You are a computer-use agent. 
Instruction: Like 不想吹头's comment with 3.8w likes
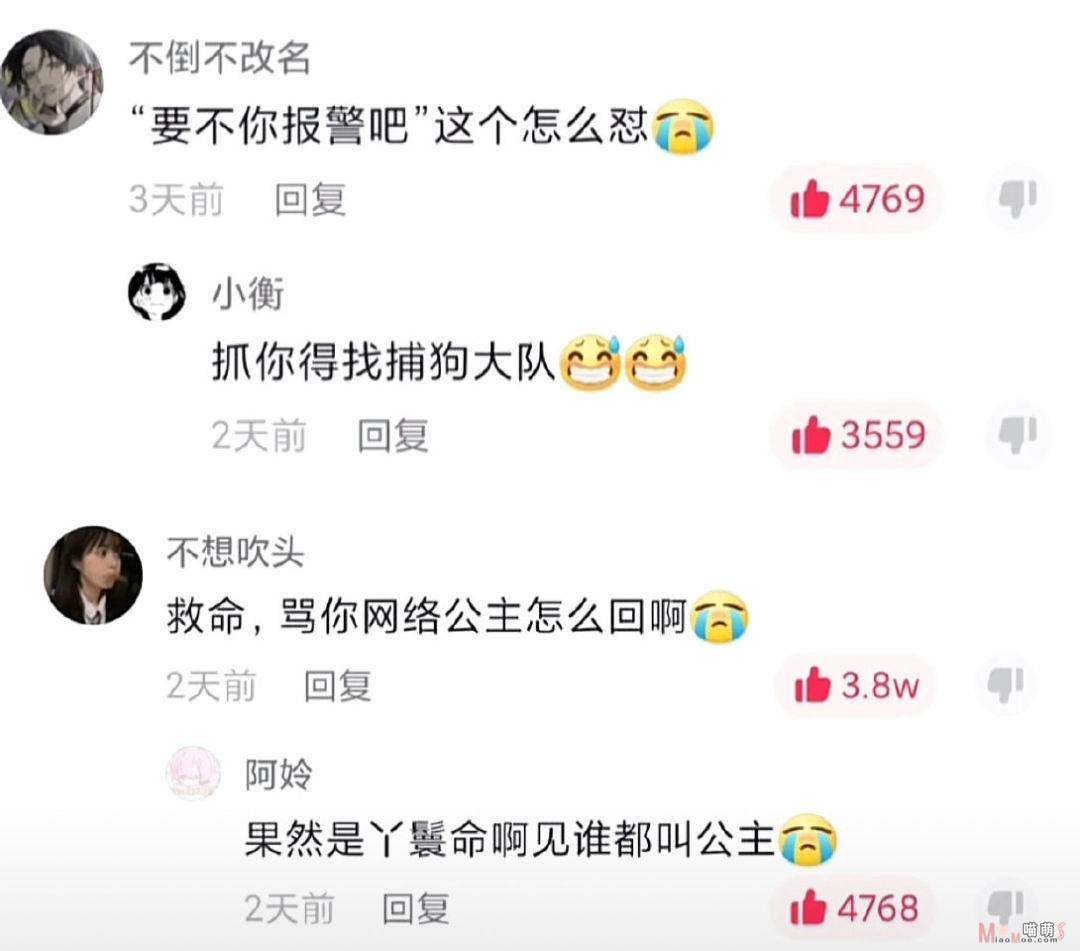(855, 685)
